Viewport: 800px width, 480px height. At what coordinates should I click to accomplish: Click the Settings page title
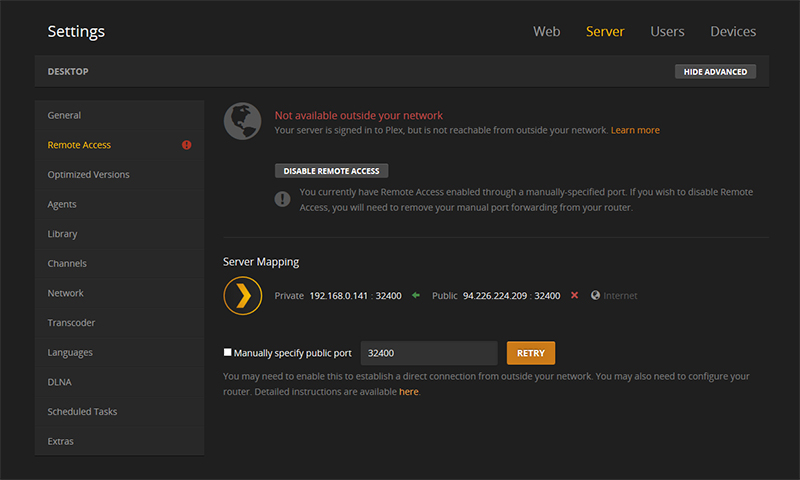76,32
